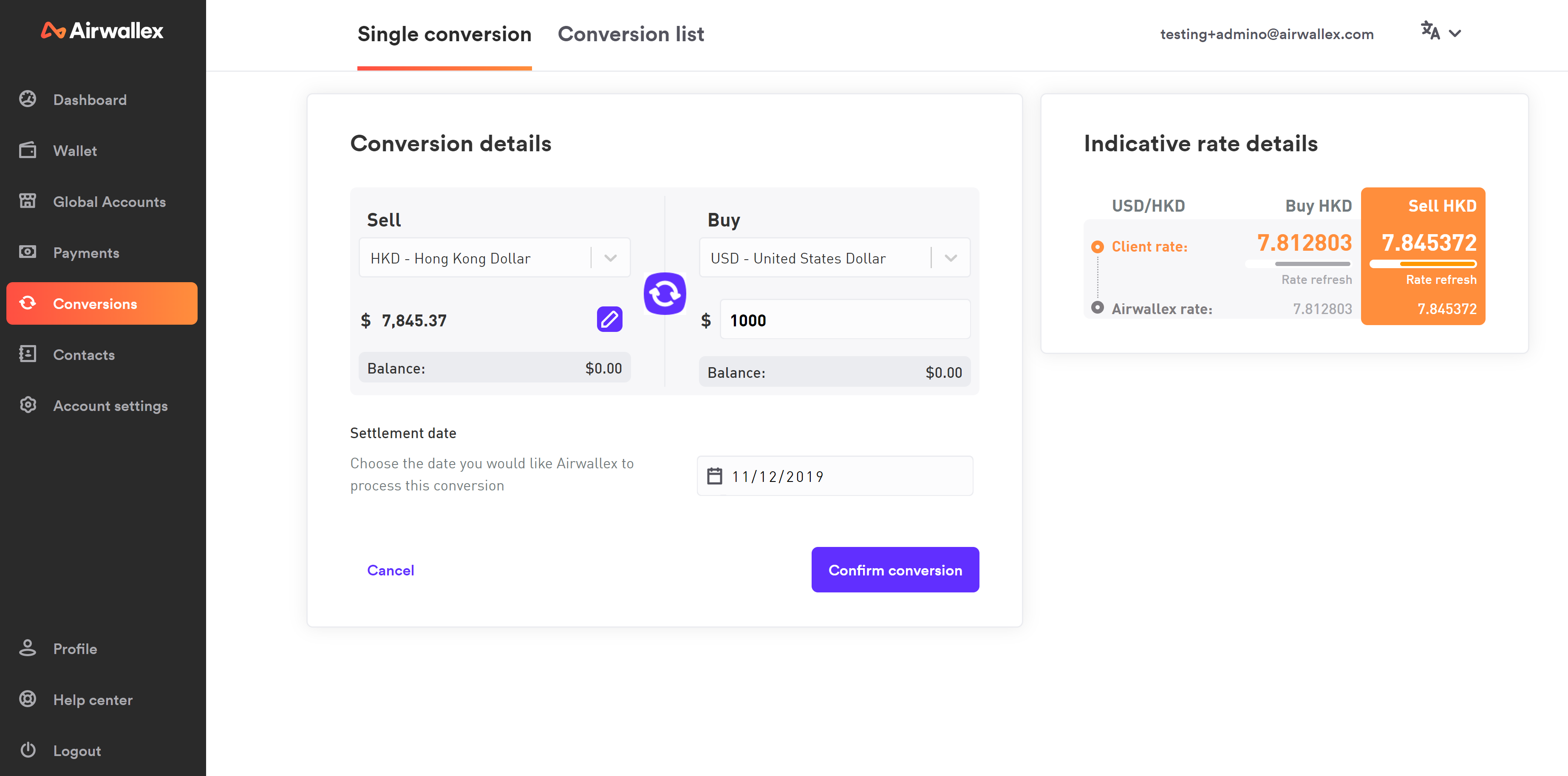Switch to the Conversion list tab
Viewport: 1568px width, 776px height.
[x=631, y=34]
